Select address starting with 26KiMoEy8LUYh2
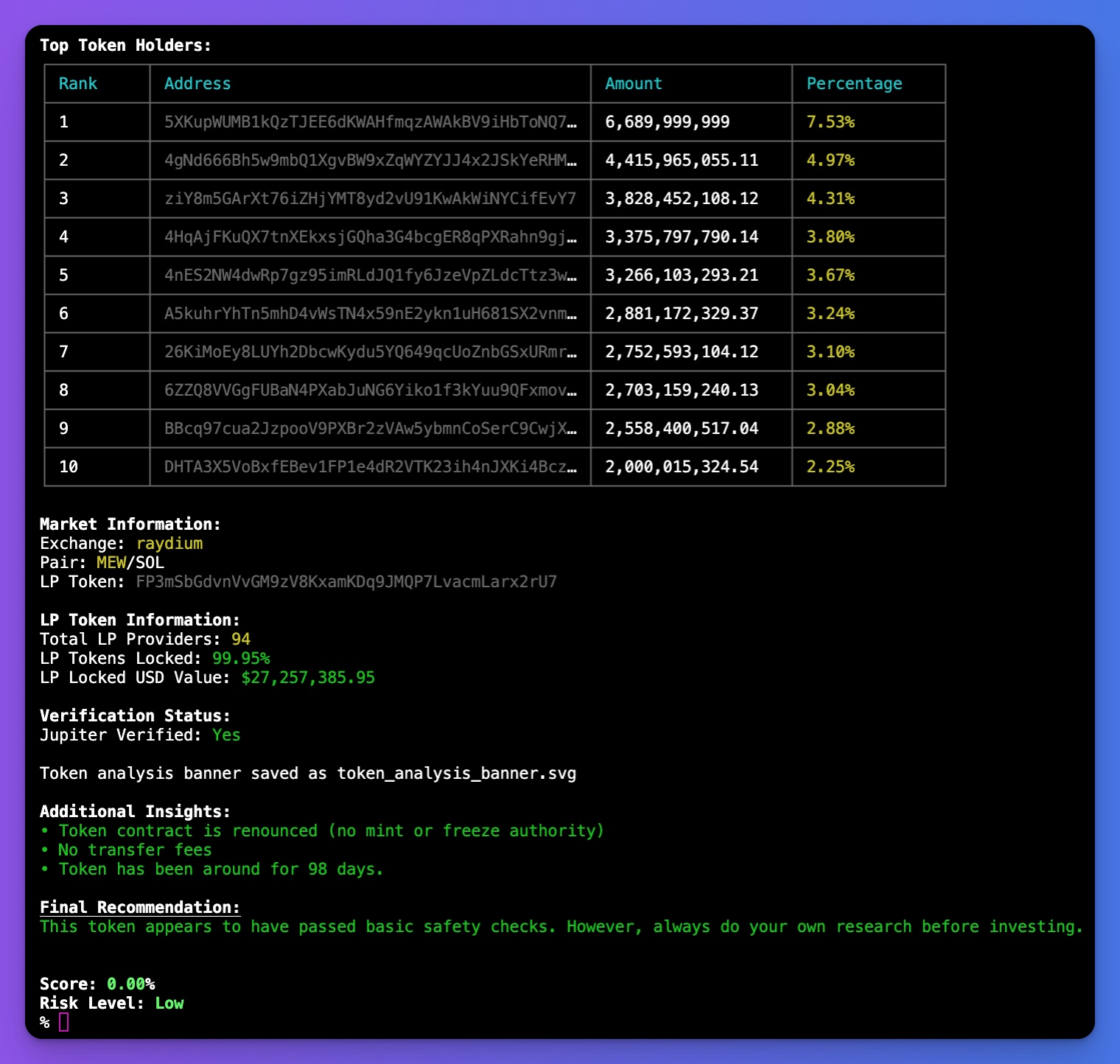1120x1064 pixels. point(371,352)
